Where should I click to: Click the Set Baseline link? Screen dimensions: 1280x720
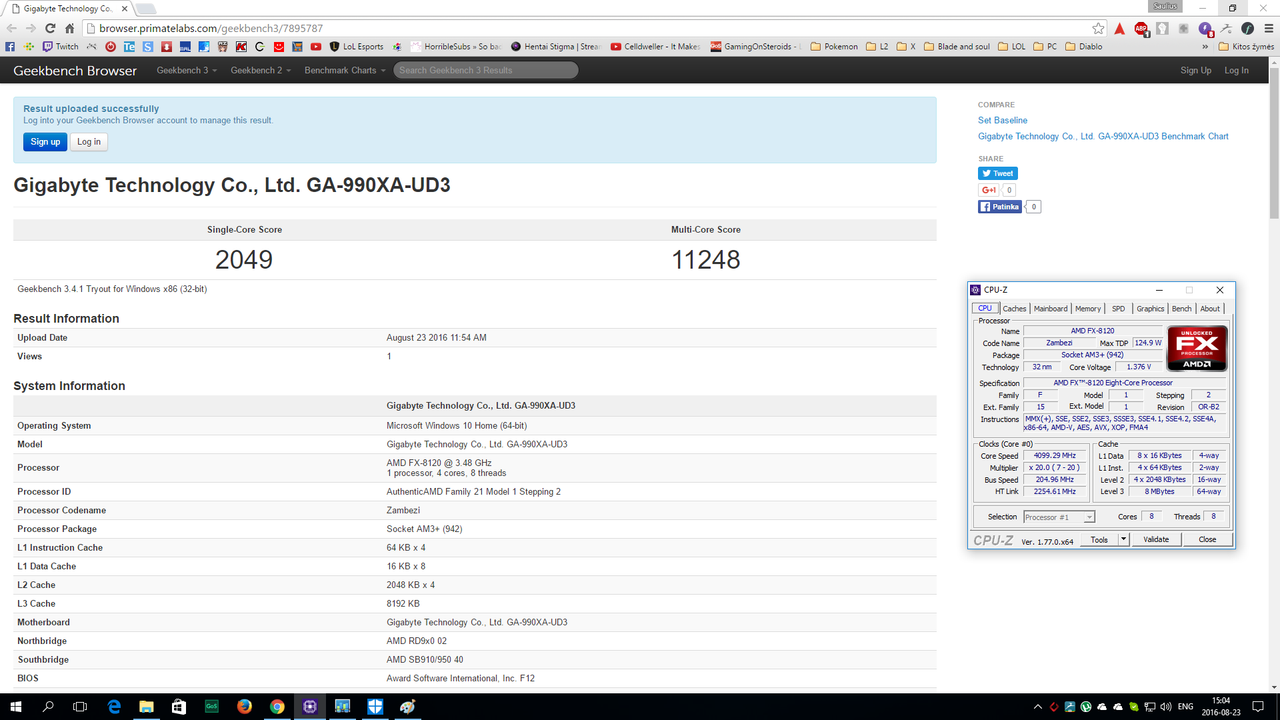click(1003, 120)
